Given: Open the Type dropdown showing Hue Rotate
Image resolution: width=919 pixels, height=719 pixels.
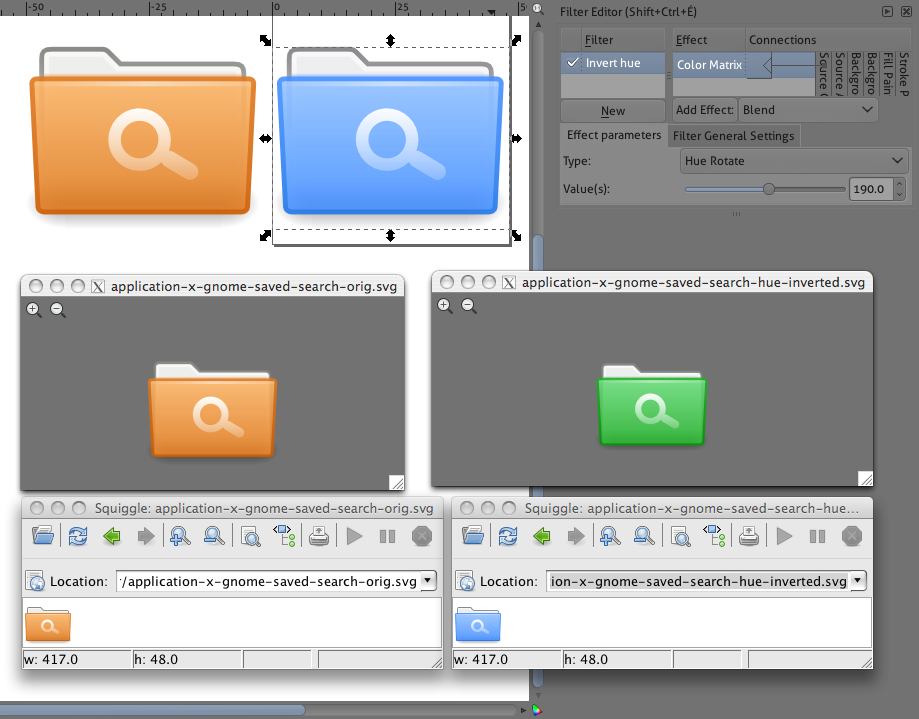Looking at the screenshot, I should click(x=793, y=160).
